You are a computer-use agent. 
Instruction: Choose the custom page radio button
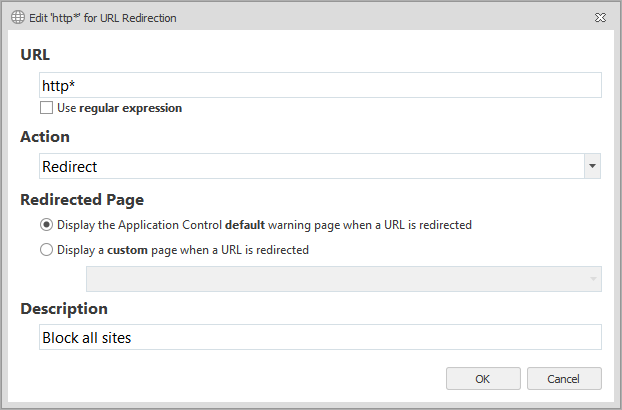47,250
